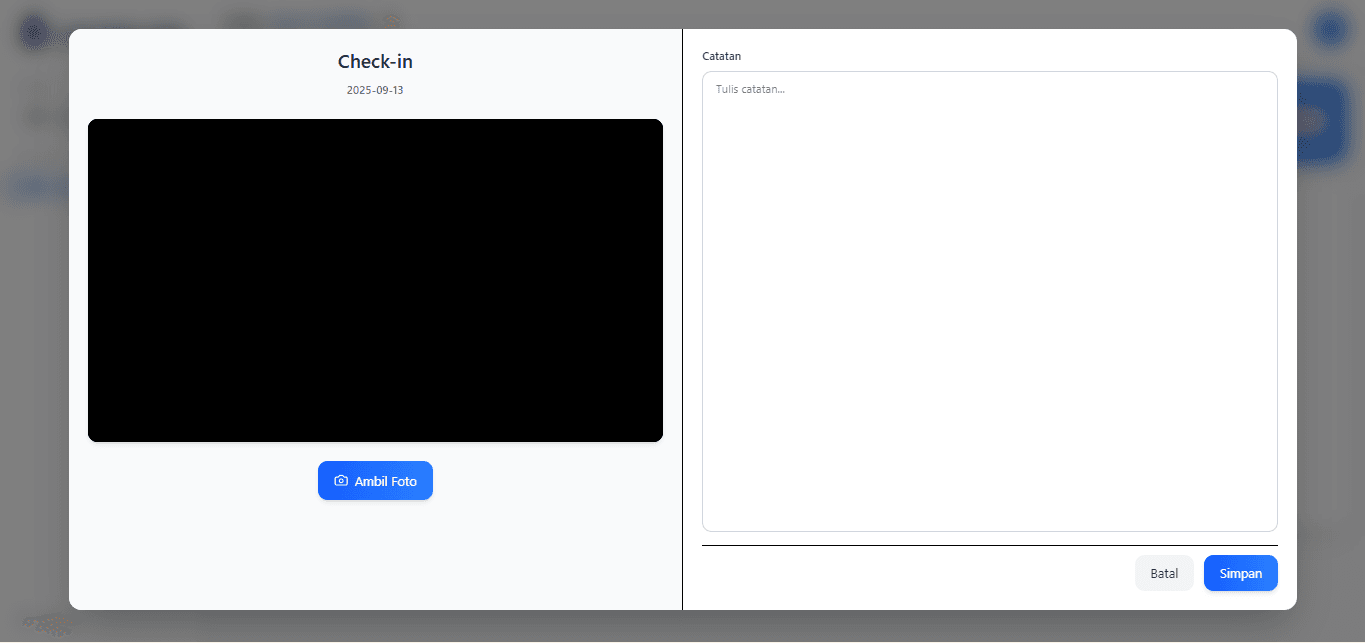This screenshot has width=1365, height=643.
Task: Click the faded watermark in the bottom-left corner
Action: [x=47, y=625]
